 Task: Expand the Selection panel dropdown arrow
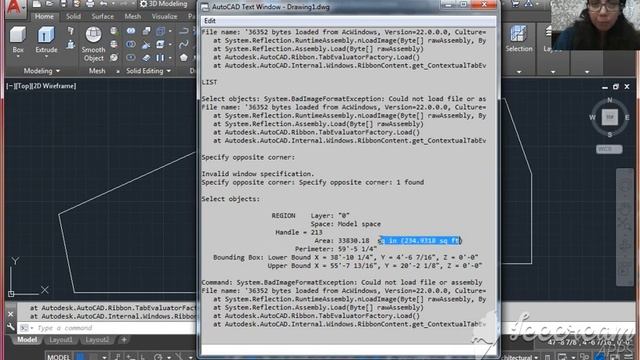click(x=519, y=72)
